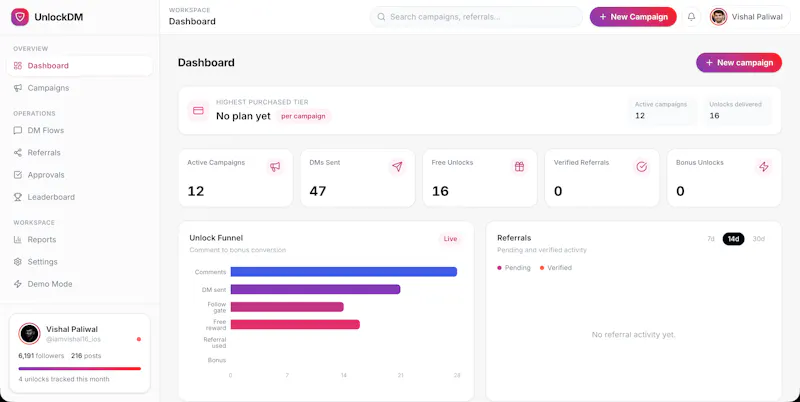Click the Approvals checkbox icon in sidebar
This screenshot has height=402, width=800.
18,175
